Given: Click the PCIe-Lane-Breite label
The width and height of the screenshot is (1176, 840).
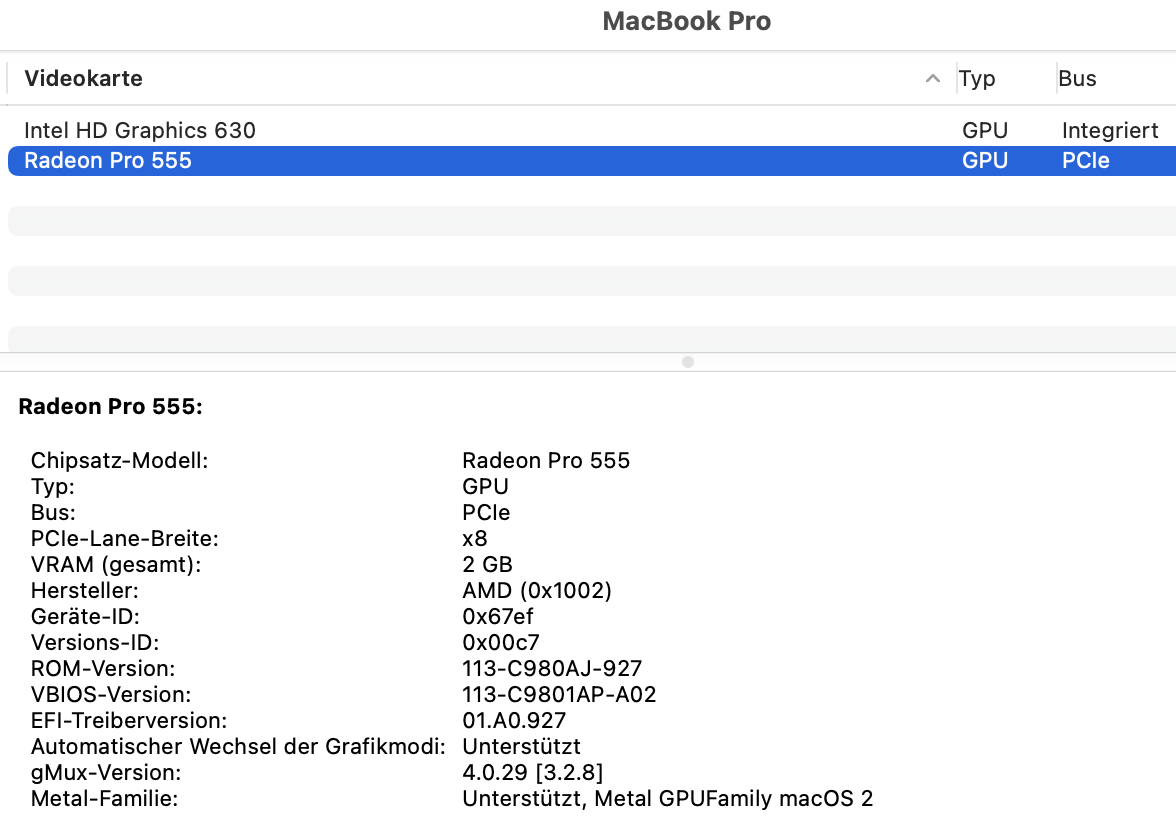Looking at the screenshot, I should pyautogui.click(x=124, y=538).
